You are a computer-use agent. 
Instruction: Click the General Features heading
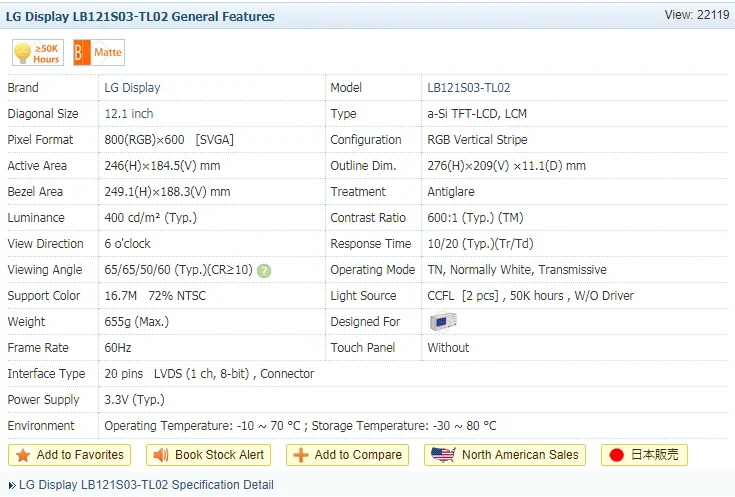[140, 17]
